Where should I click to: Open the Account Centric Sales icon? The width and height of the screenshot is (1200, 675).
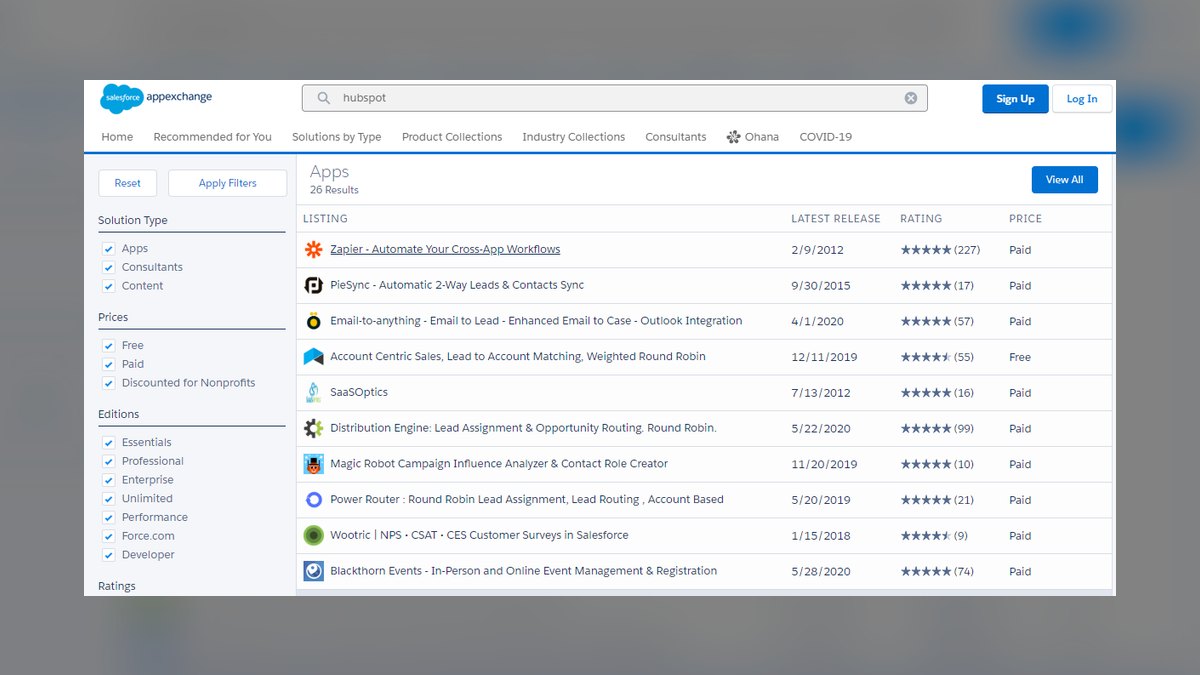click(313, 357)
